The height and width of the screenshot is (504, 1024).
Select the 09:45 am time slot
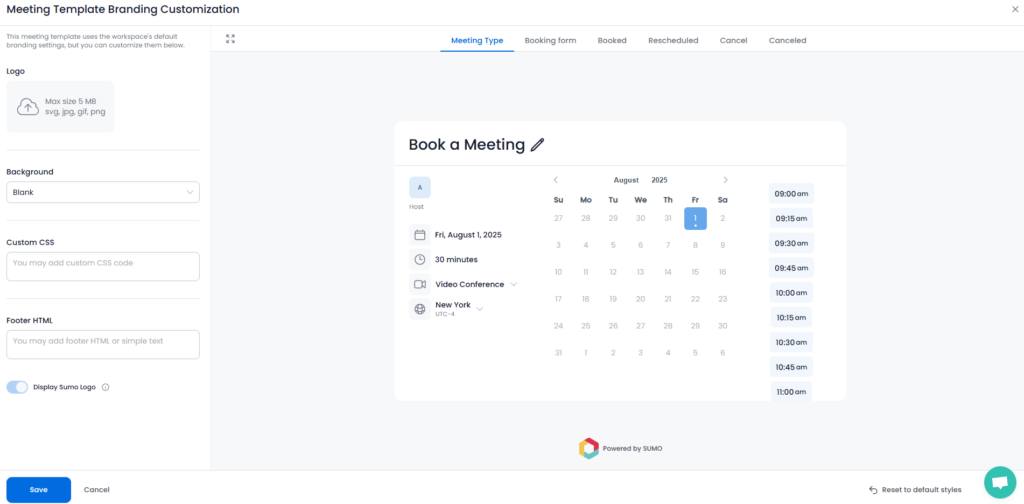(x=791, y=268)
